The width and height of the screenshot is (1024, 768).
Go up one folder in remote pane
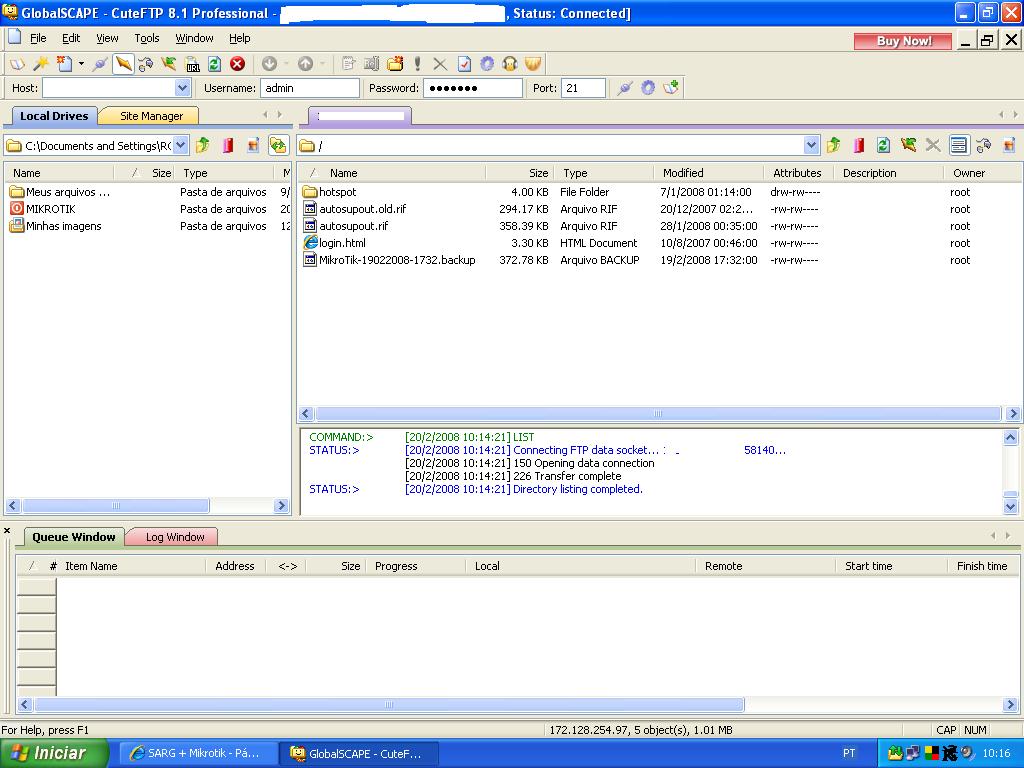point(833,145)
